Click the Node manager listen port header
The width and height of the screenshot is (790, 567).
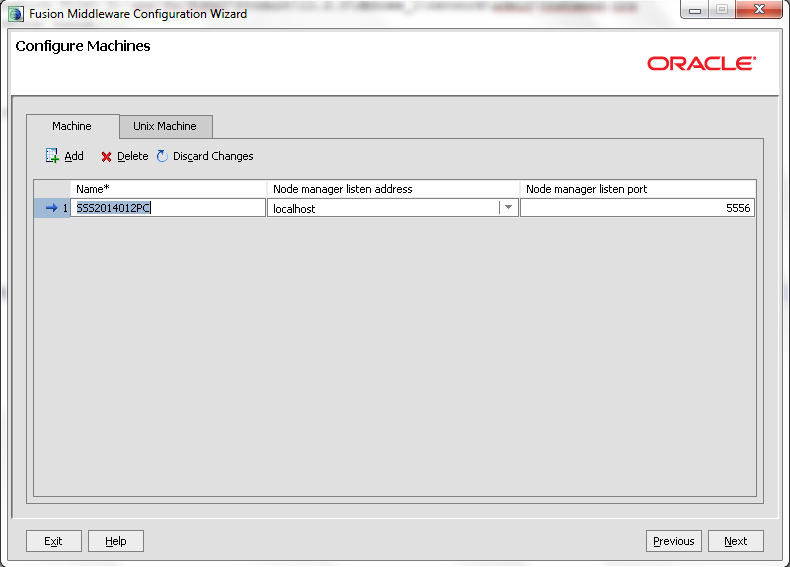pyautogui.click(x=638, y=189)
